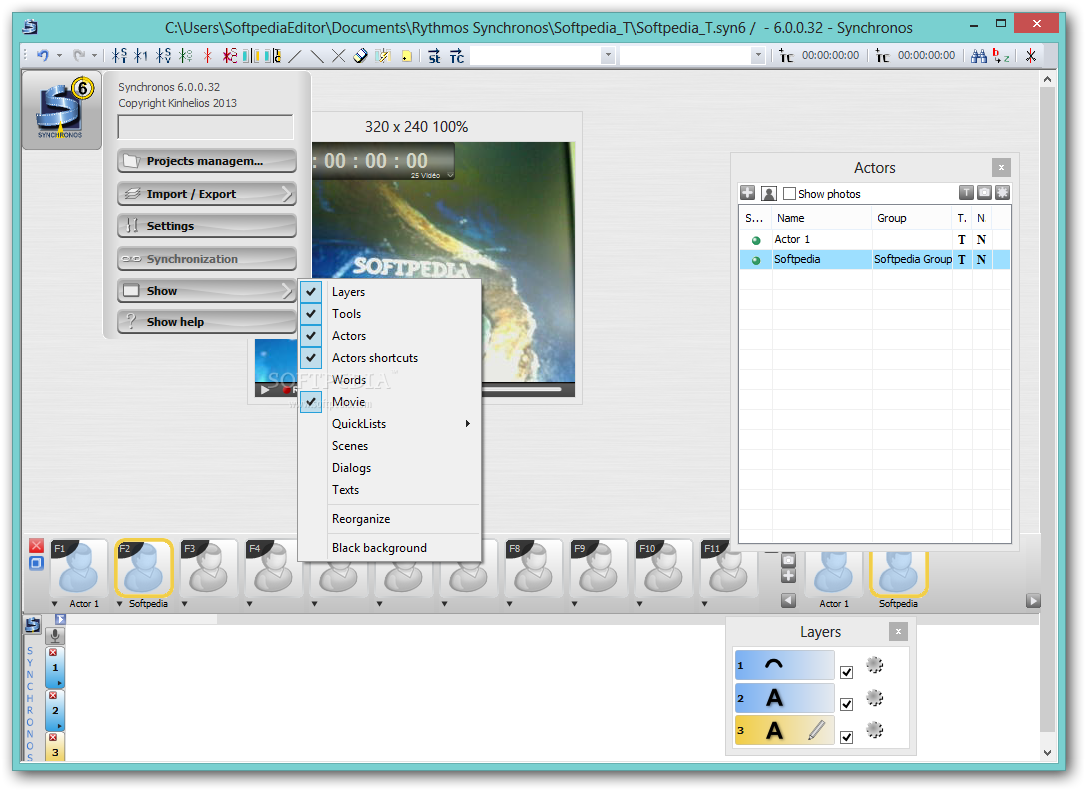Click the T icon at Actors panel top right

click(966, 193)
